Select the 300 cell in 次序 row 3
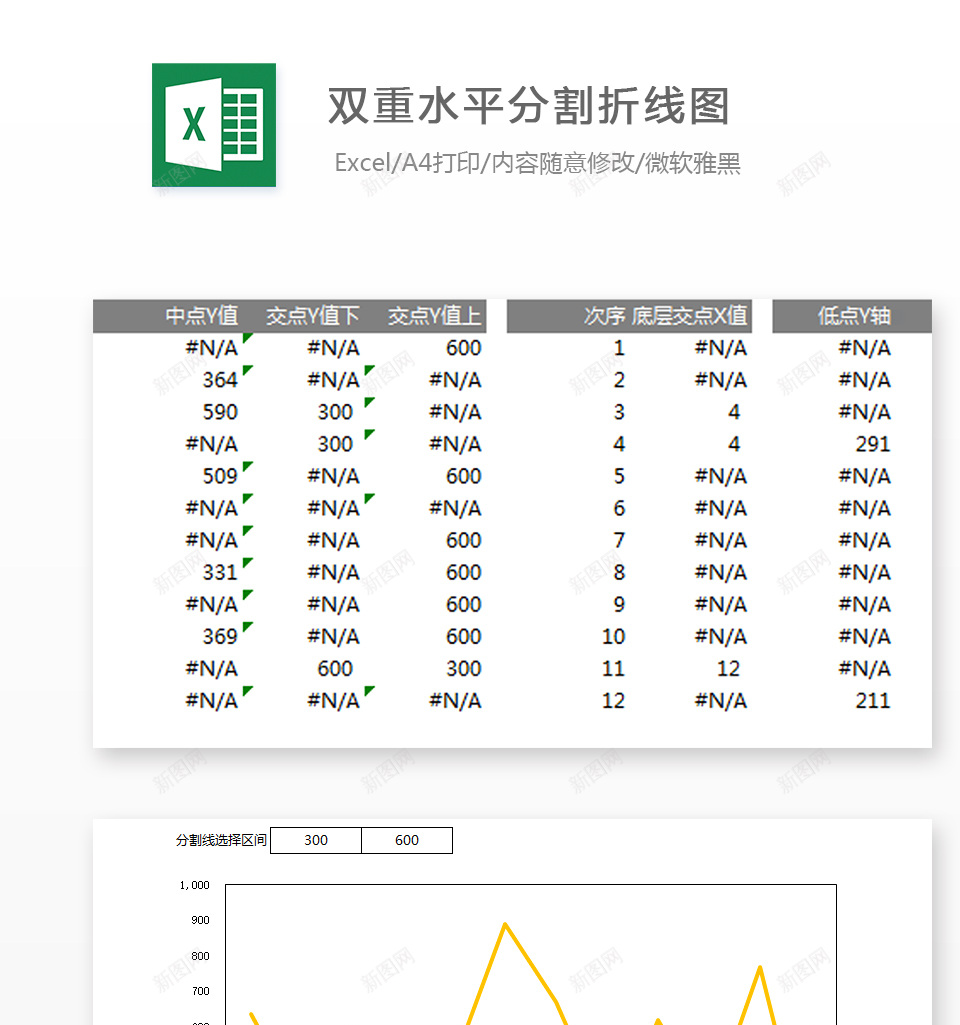This screenshot has height=1025, width=960. (335, 412)
